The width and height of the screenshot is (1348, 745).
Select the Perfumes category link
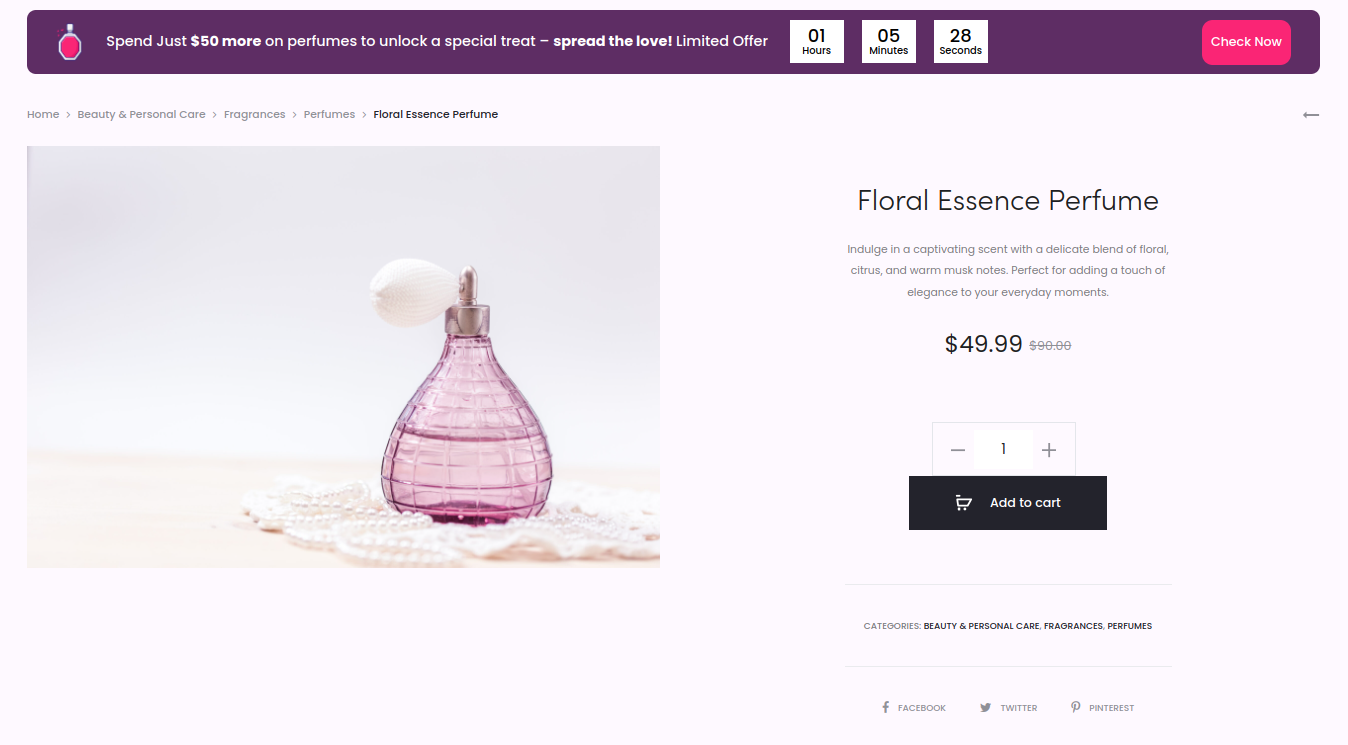coord(1129,626)
